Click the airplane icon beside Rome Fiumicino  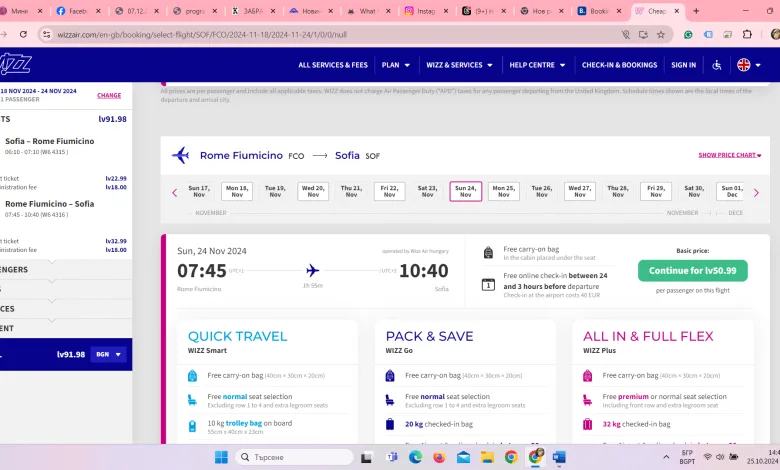tap(181, 155)
